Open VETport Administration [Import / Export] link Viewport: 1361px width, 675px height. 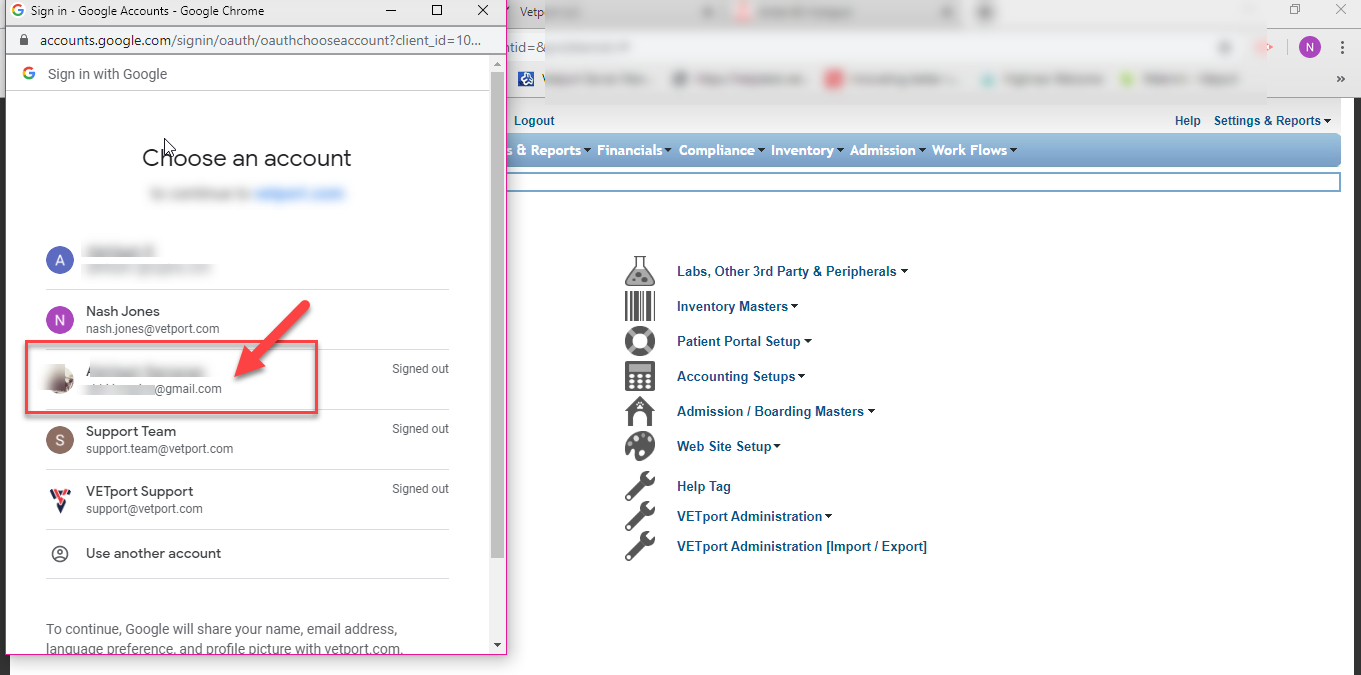[x=802, y=546]
